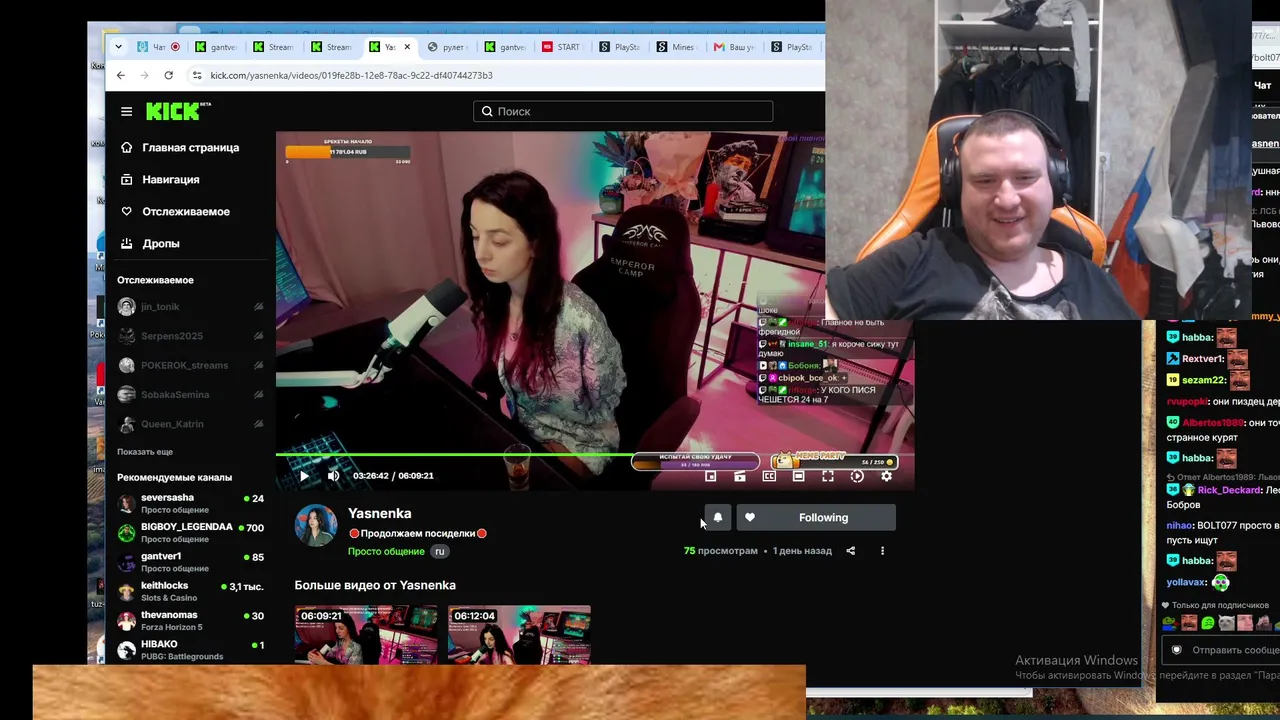Open Дропы in the sidebar
The width and height of the screenshot is (1280, 720).
click(x=161, y=243)
